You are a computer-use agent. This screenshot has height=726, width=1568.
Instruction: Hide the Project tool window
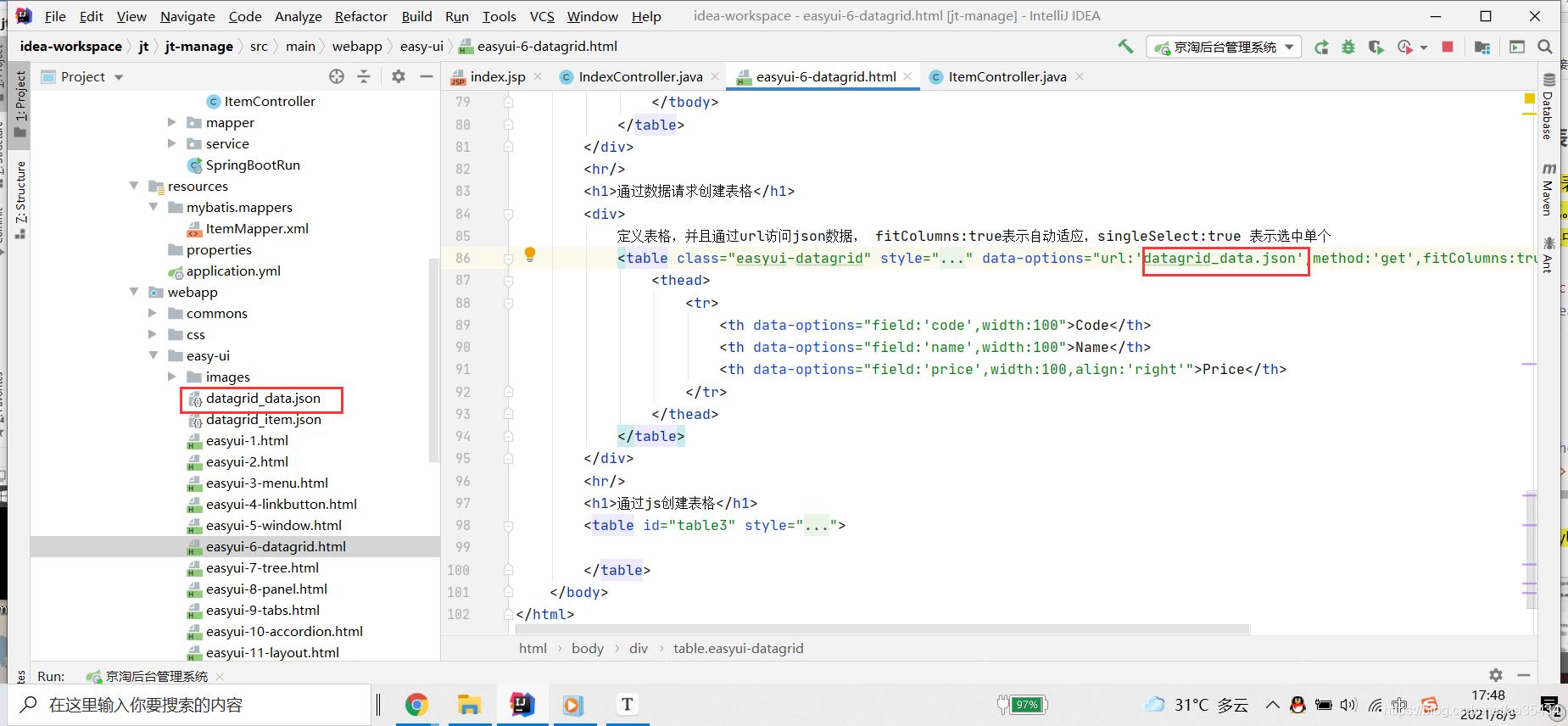pos(427,76)
